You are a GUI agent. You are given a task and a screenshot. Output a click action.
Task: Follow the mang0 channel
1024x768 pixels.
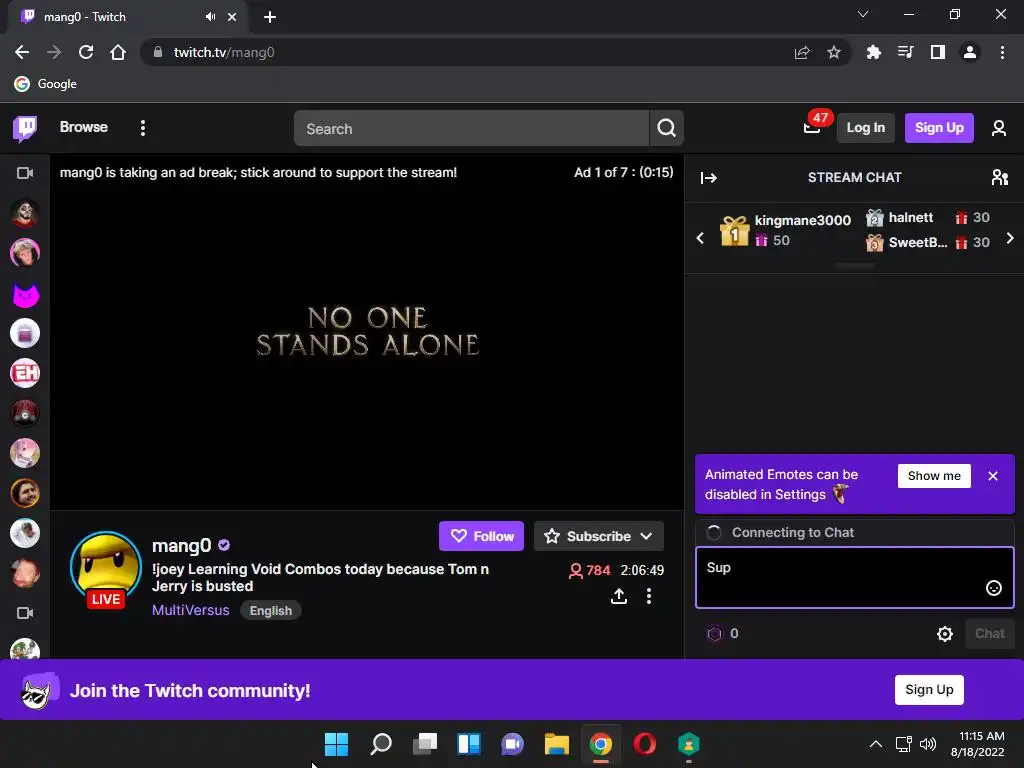click(481, 536)
